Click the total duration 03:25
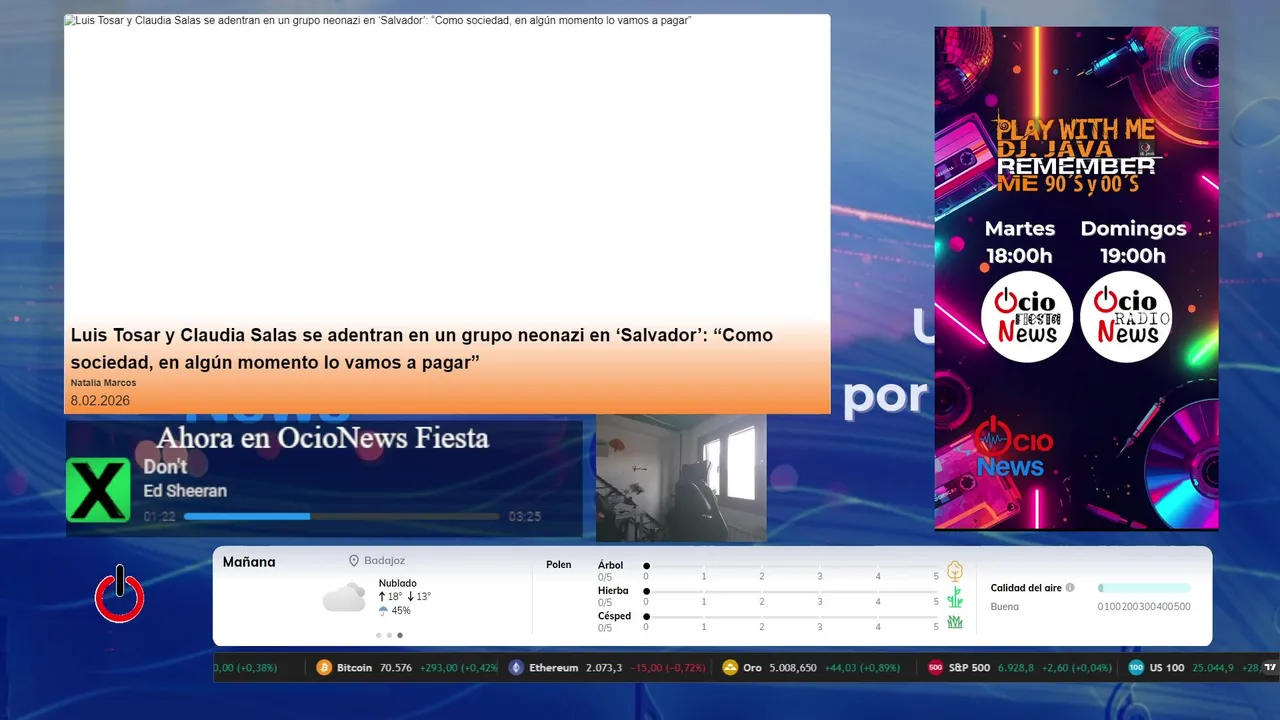 [x=524, y=517]
